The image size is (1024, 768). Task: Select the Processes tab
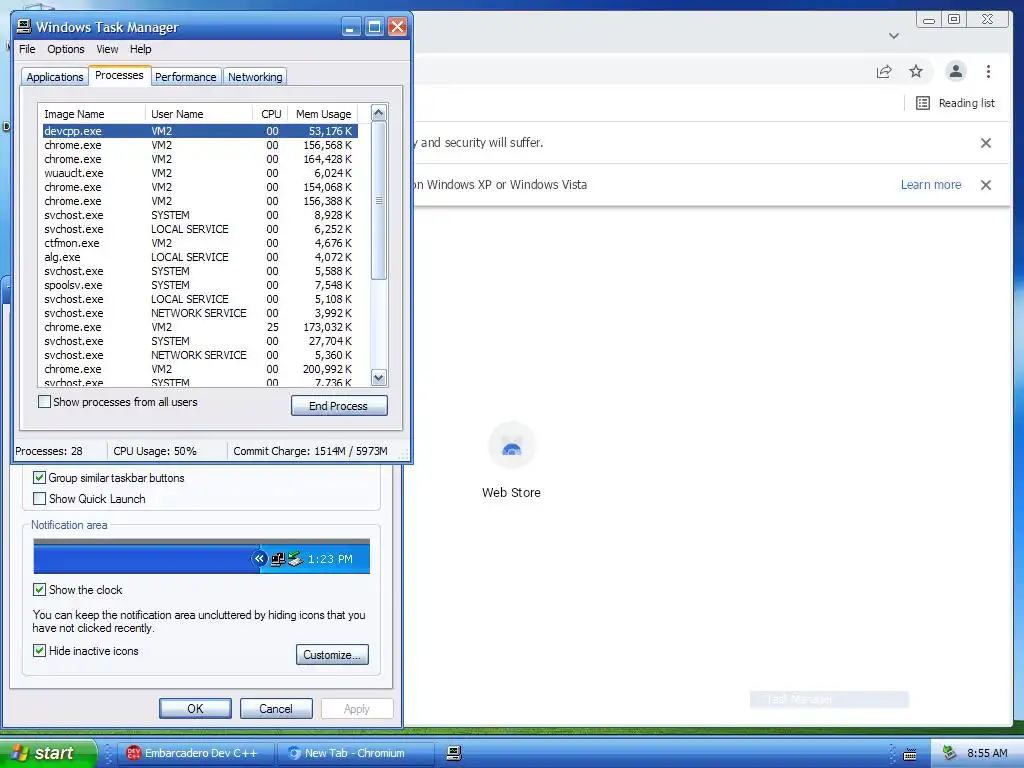pos(120,75)
